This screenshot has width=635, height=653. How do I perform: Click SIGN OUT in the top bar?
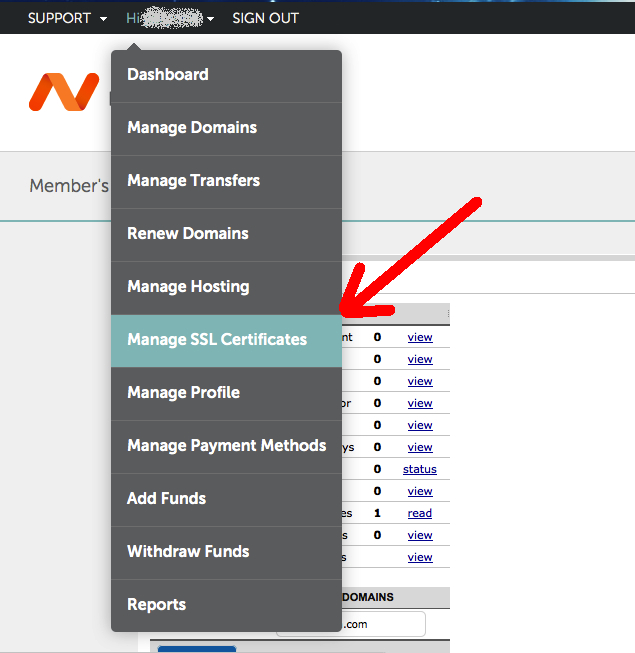[265, 18]
